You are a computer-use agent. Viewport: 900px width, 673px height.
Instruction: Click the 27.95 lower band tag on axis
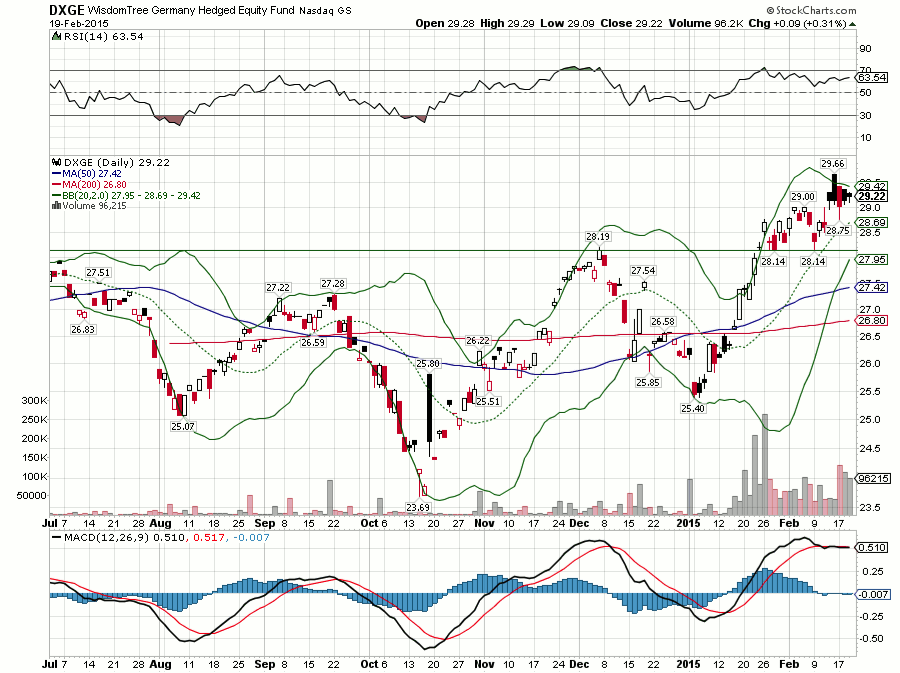pyautogui.click(x=872, y=260)
